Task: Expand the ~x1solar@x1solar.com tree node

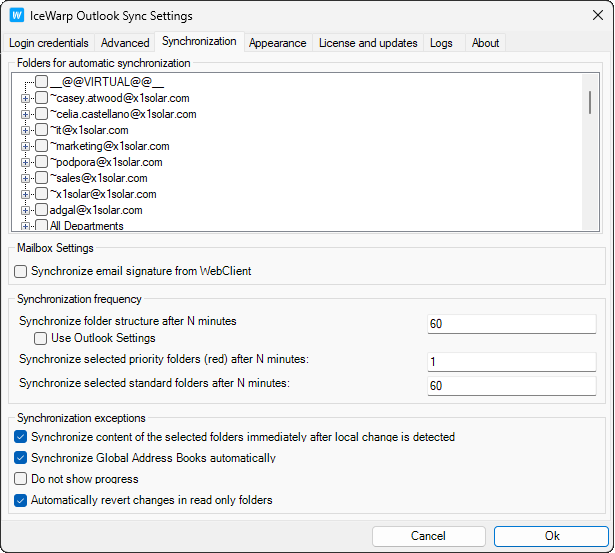Action: [x=25, y=194]
